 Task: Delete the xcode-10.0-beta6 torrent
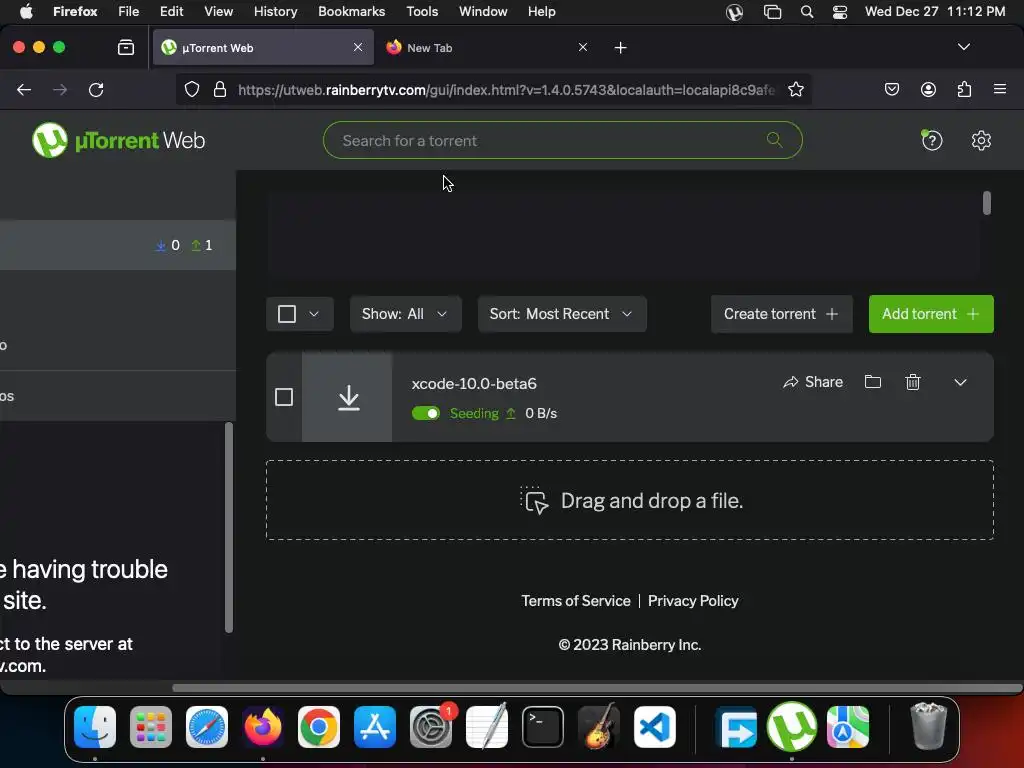[913, 382]
